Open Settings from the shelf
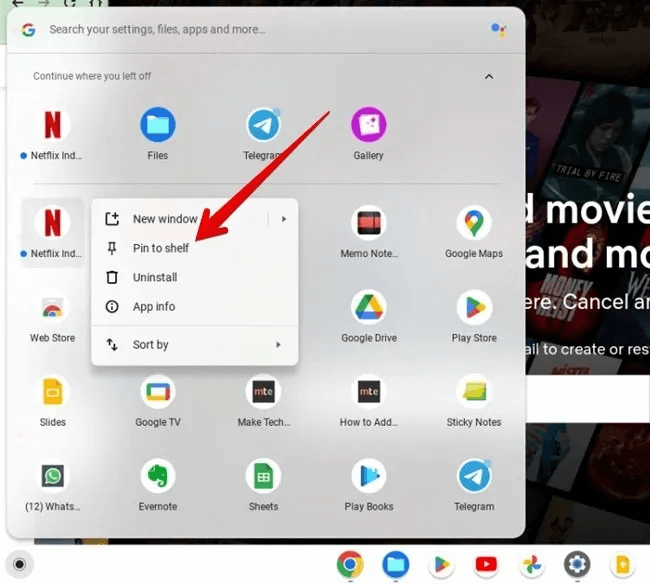Screen dimensions: 650x584 click(577, 564)
